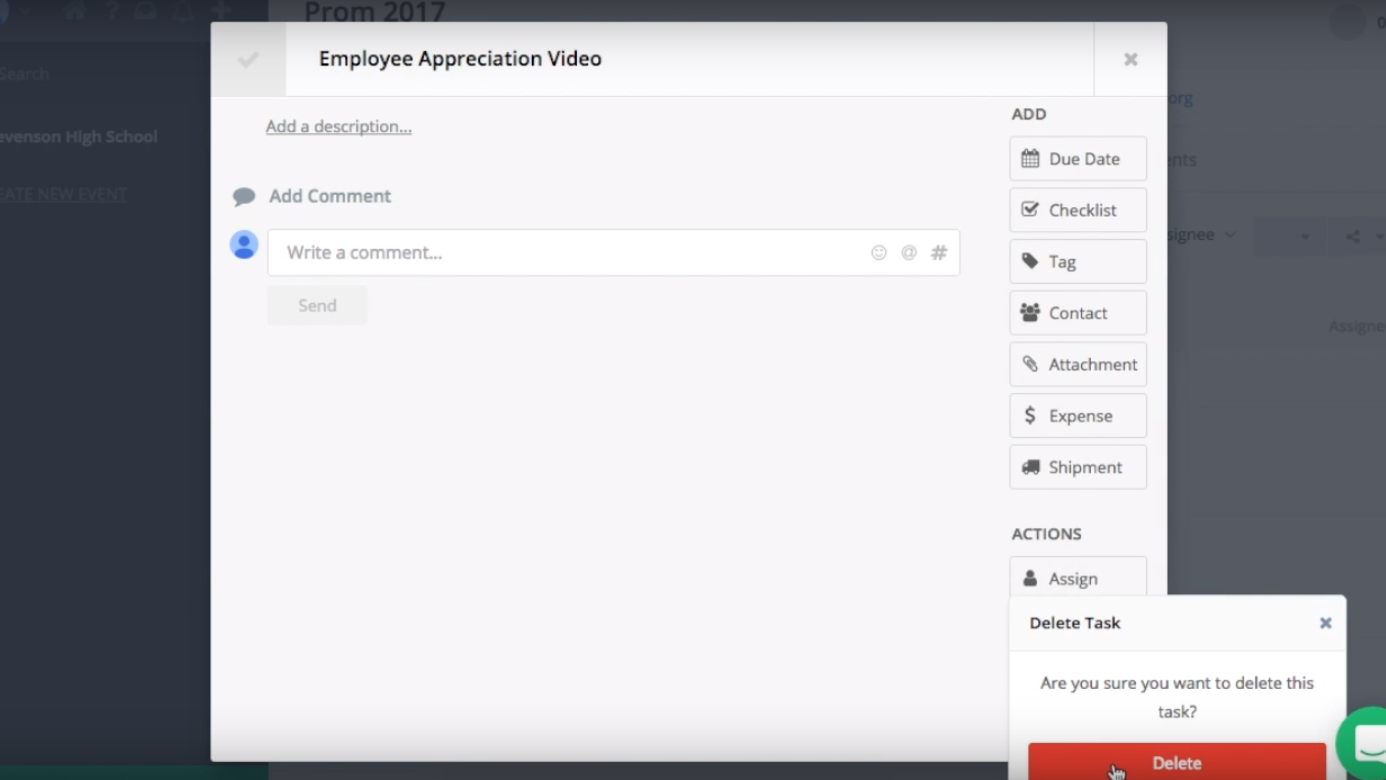Add a Due Date to the task
Viewport: 1386px width, 780px height.
click(1077, 159)
